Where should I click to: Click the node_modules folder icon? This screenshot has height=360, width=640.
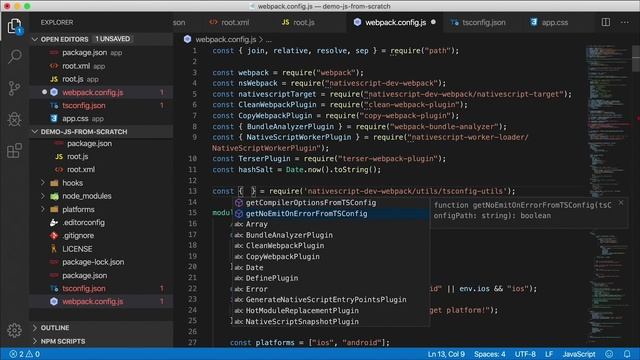coord(54,196)
